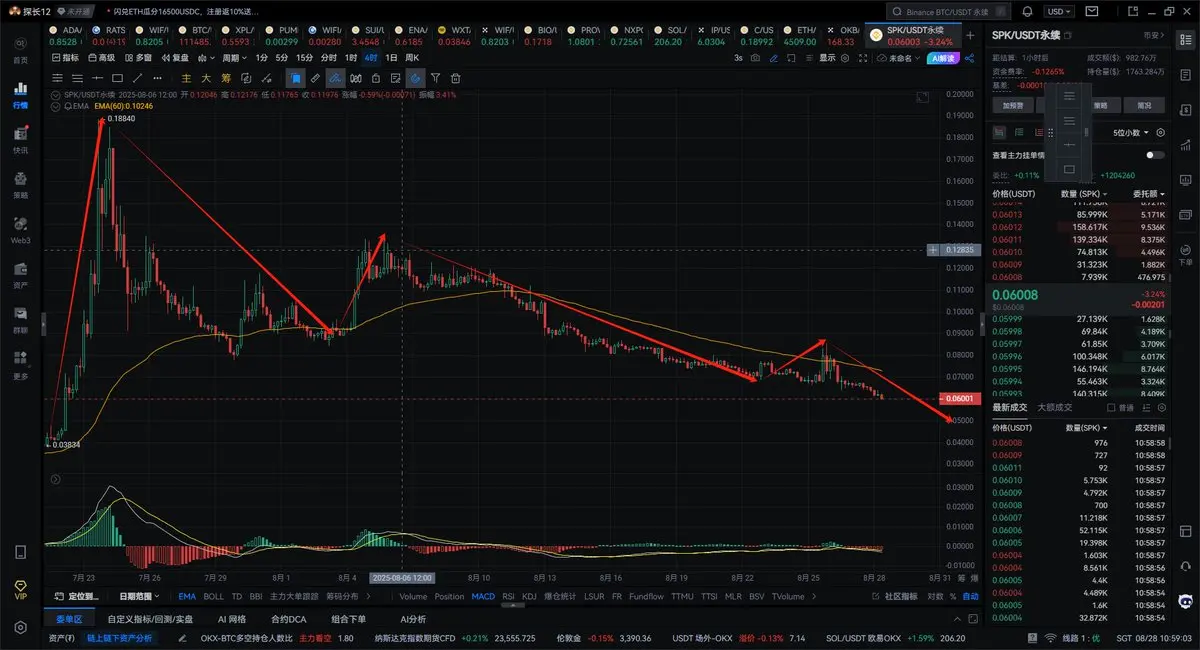Open the VIP diamond icon in sidebar
The image size is (1200, 650).
20,588
